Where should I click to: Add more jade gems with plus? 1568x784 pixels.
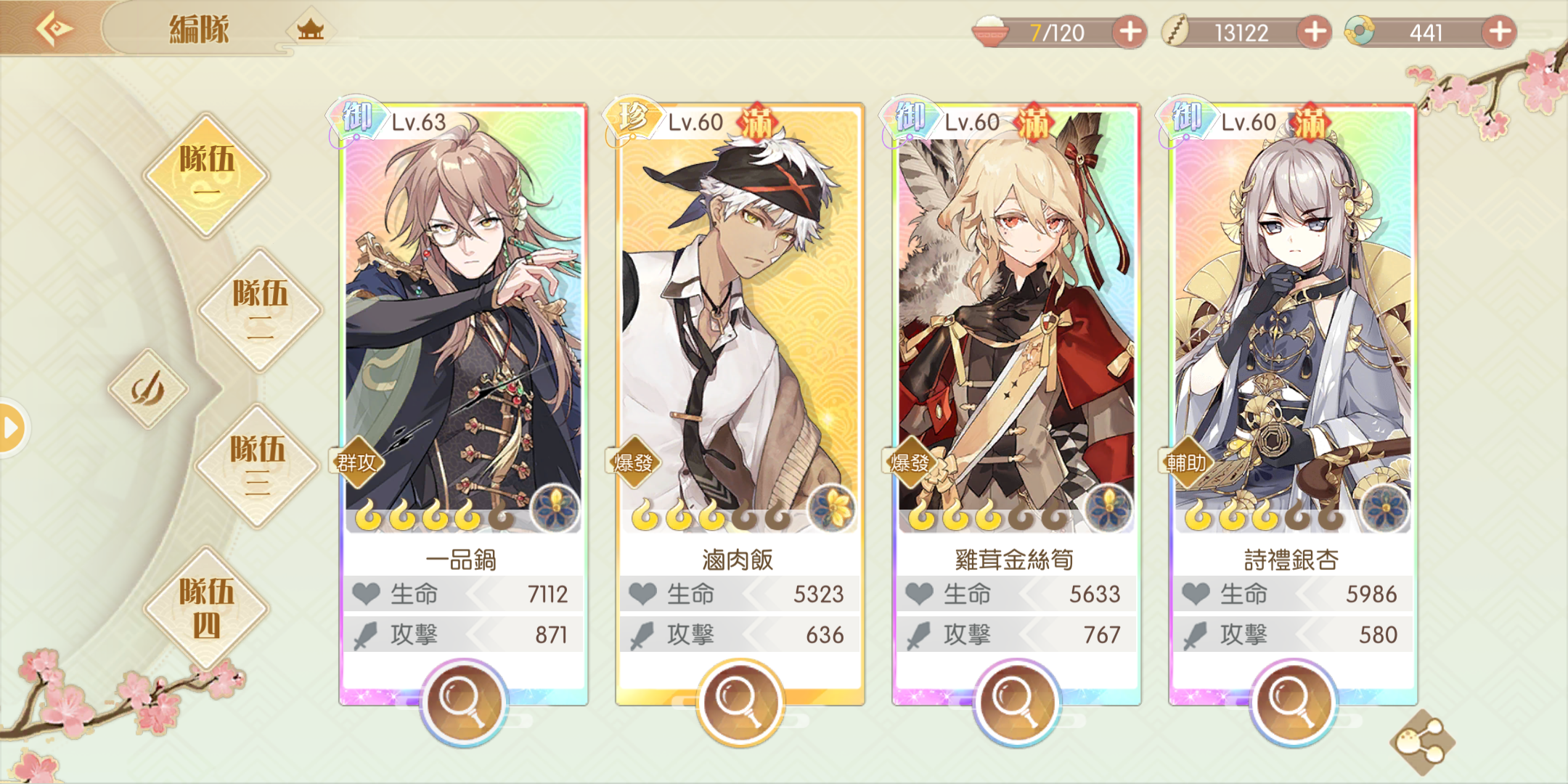point(1500,32)
